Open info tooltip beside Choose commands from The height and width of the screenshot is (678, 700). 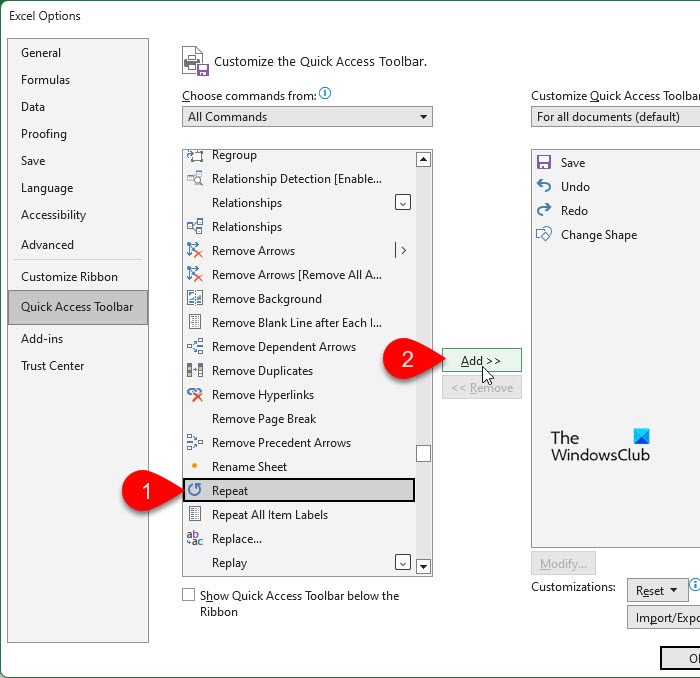pyautogui.click(x=325, y=93)
